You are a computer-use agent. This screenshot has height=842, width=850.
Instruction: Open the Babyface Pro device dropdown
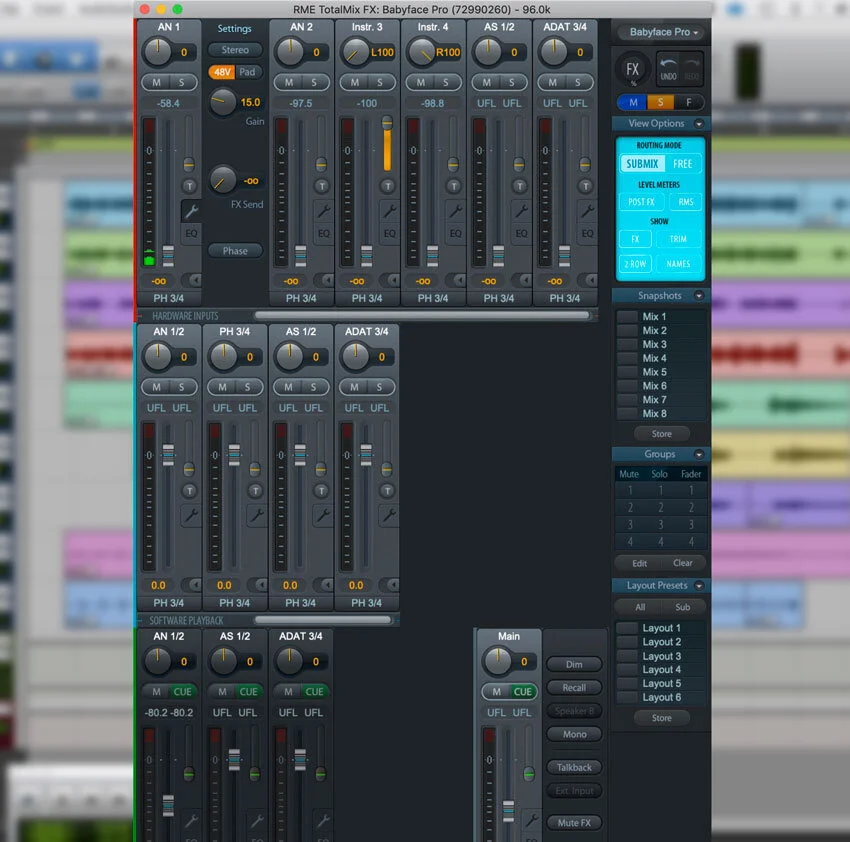[660, 32]
